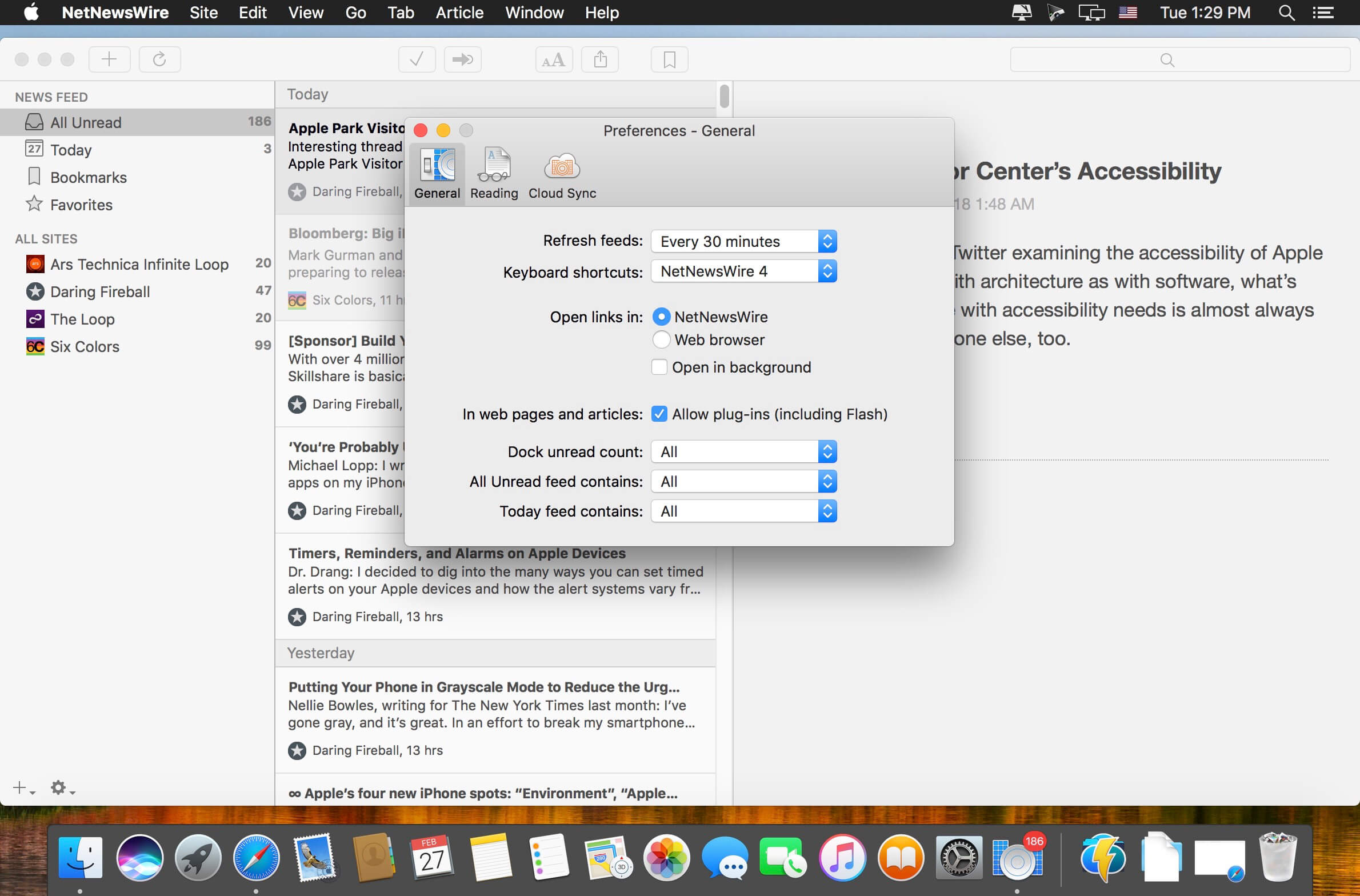Select the Today feed in sidebar
This screenshot has width=1360, height=896.
pyautogui.click(x=137, y=150)
